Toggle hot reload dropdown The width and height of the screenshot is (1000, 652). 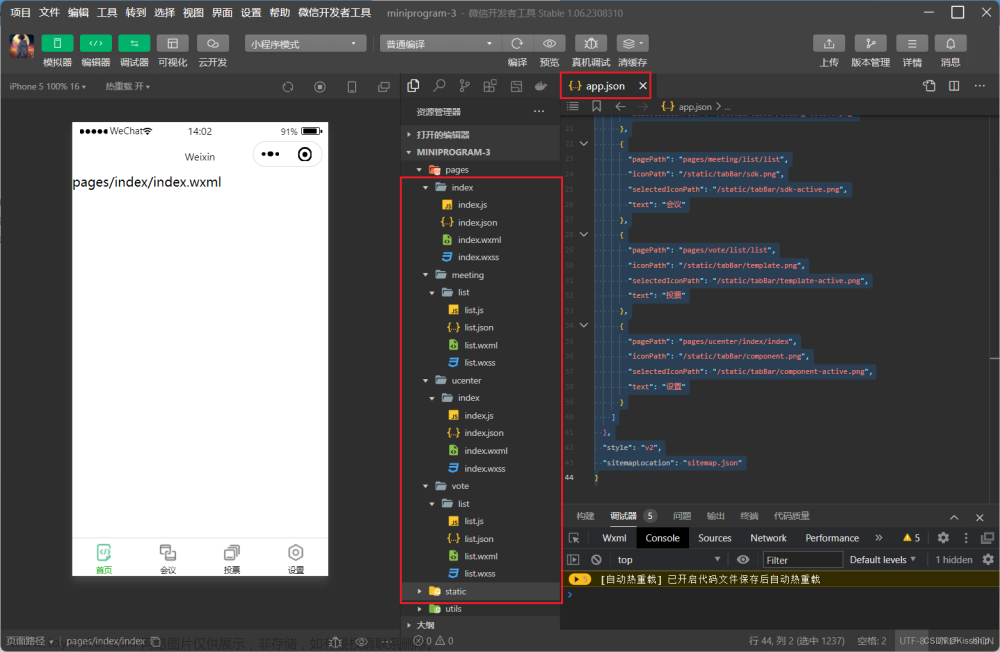tap(128, 86)
